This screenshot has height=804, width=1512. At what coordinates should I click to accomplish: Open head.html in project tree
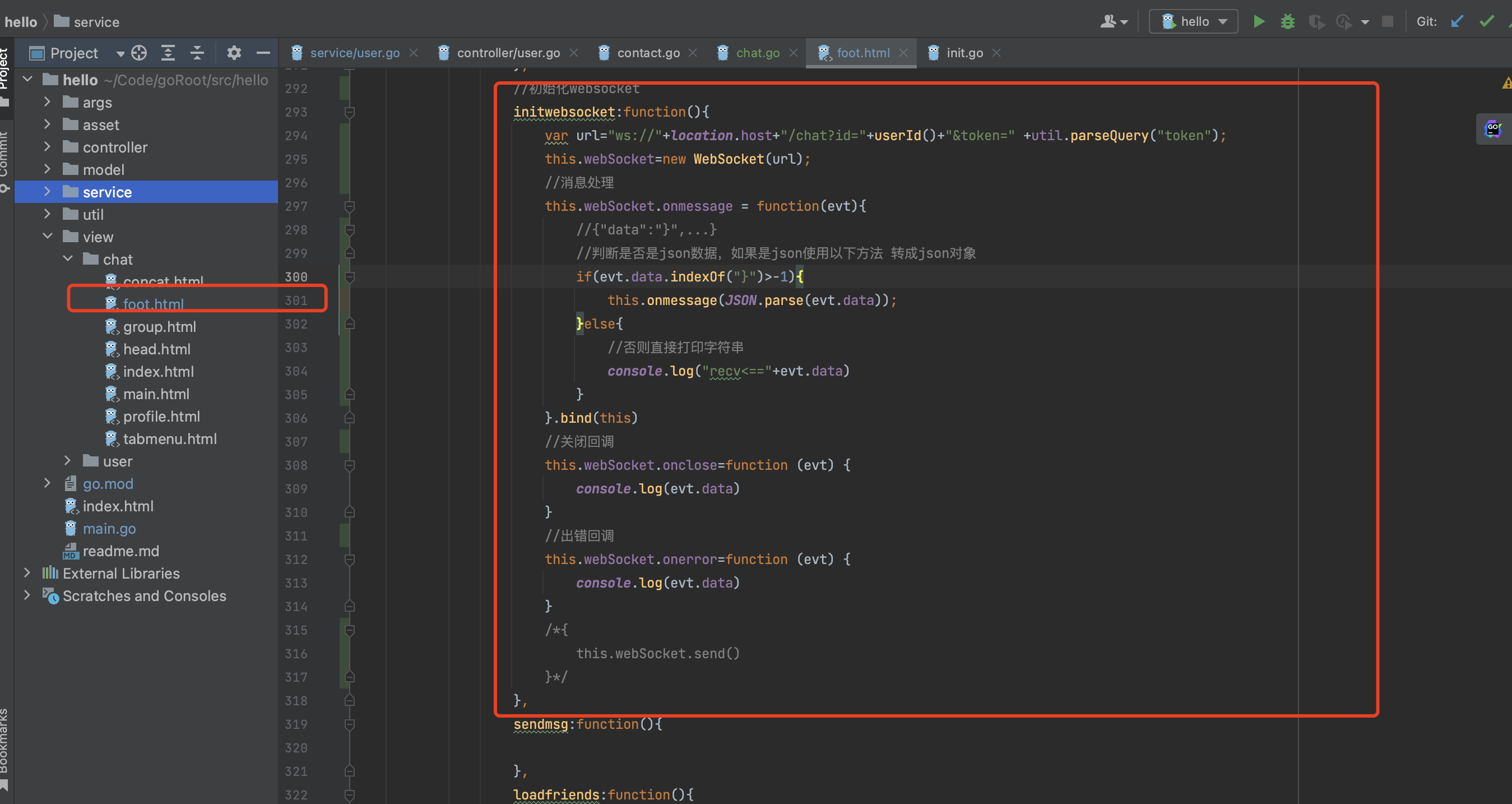[156, 348]
